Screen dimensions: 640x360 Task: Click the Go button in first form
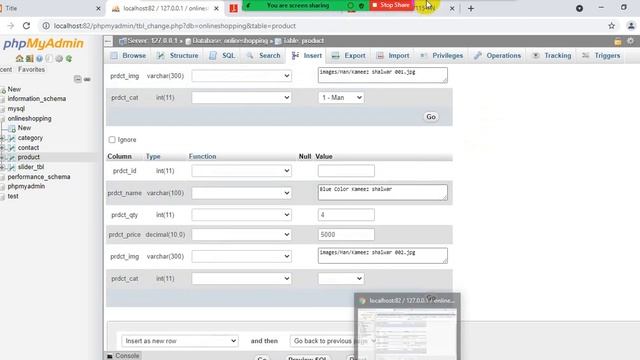tap(431, 117)
